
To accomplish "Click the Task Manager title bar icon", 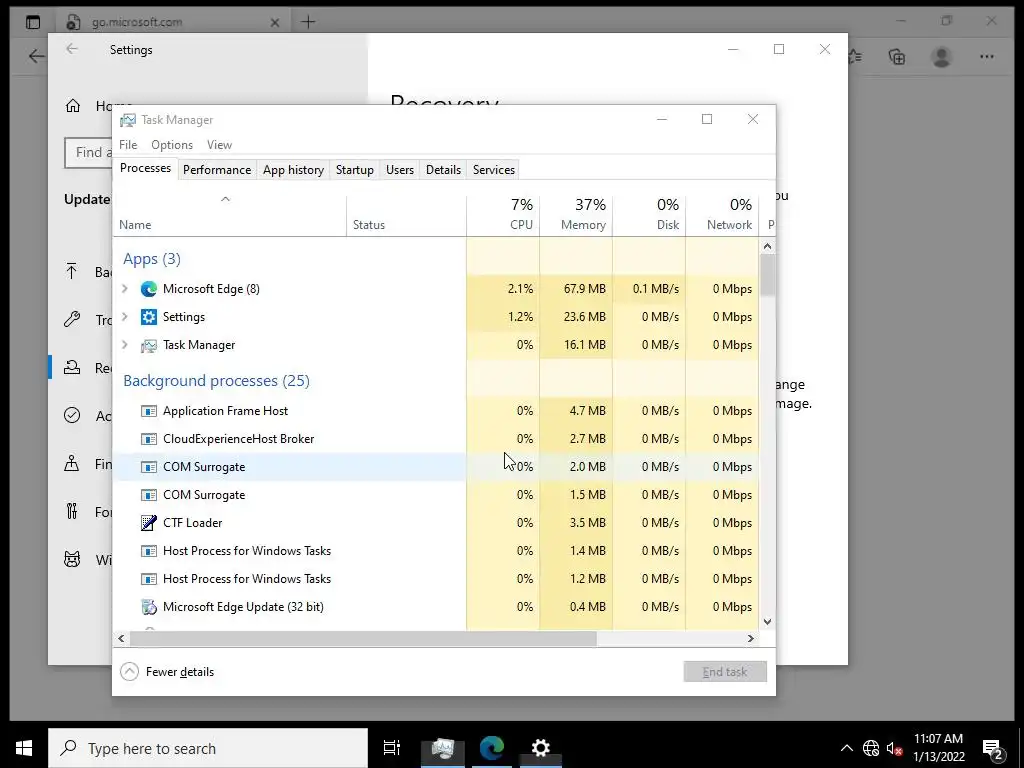I will click(128, 120).
